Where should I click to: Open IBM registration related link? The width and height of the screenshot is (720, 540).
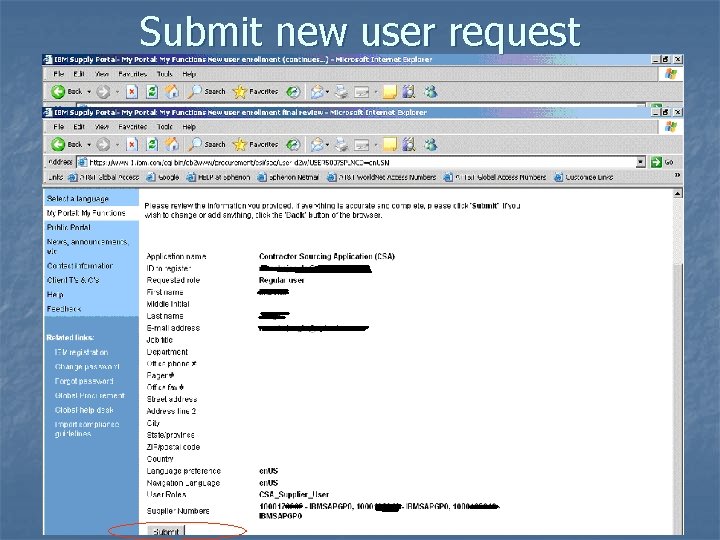tap(81, 352)
